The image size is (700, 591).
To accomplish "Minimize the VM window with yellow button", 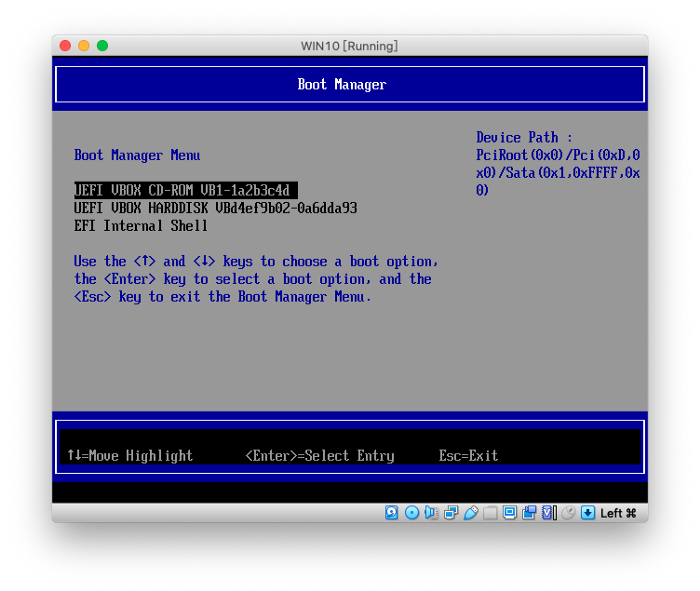I will 84,46.
